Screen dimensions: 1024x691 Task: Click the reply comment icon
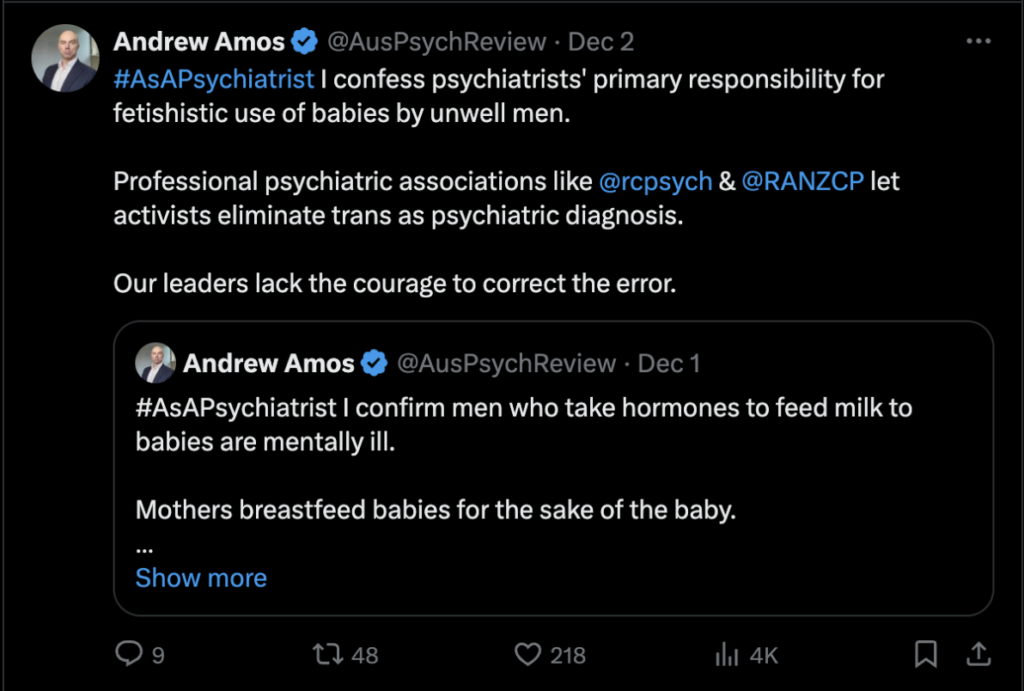pos(129,654)
